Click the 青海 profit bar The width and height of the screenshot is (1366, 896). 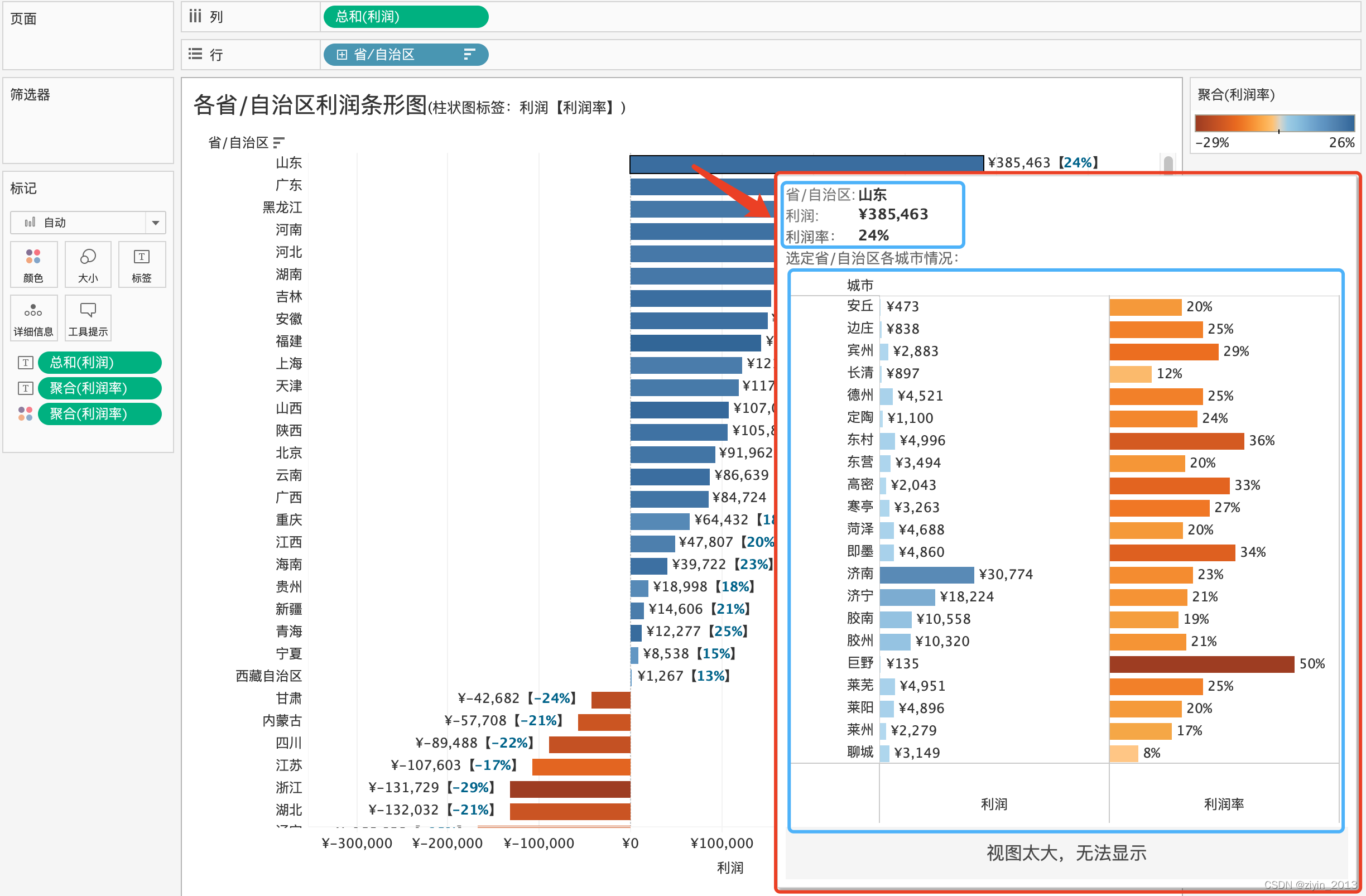tap(636, 633)
